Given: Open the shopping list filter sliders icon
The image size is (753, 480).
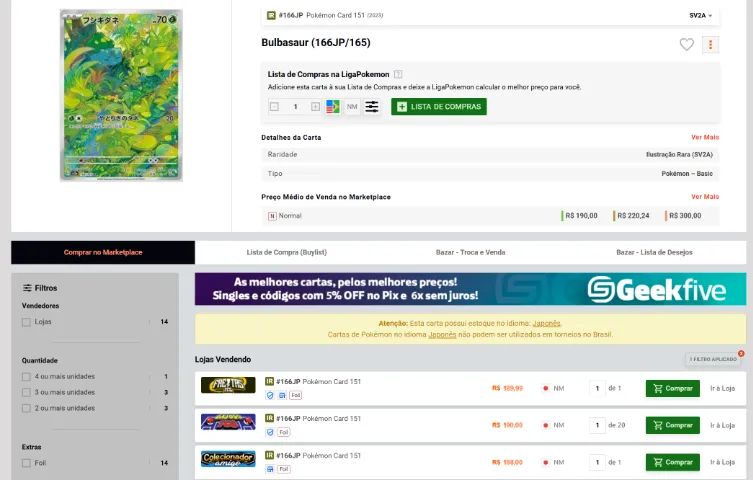Looking at the screenshot, I should tap(372, 107).
